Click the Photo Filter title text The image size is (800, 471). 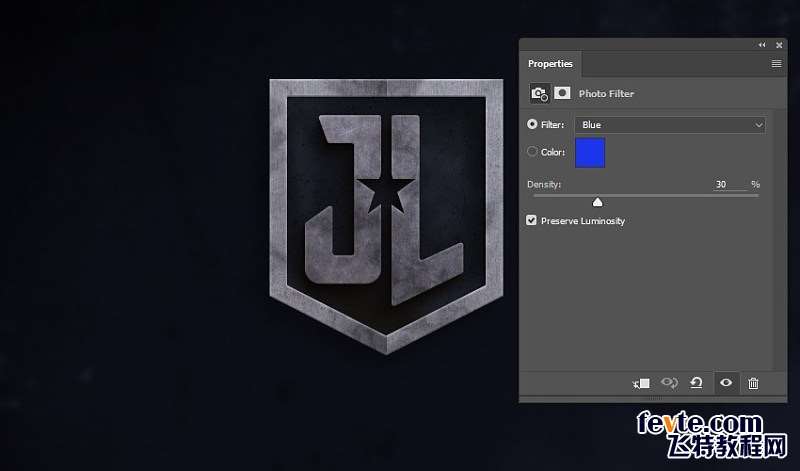606,94
